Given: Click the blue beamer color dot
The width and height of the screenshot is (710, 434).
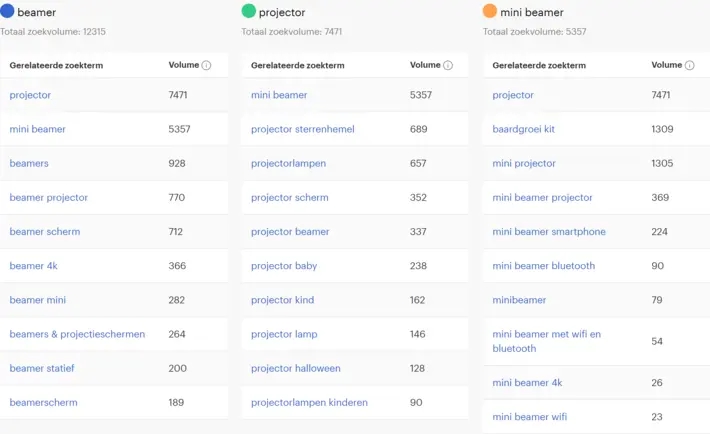Looking at the screenshot, I should pos(7,11).
